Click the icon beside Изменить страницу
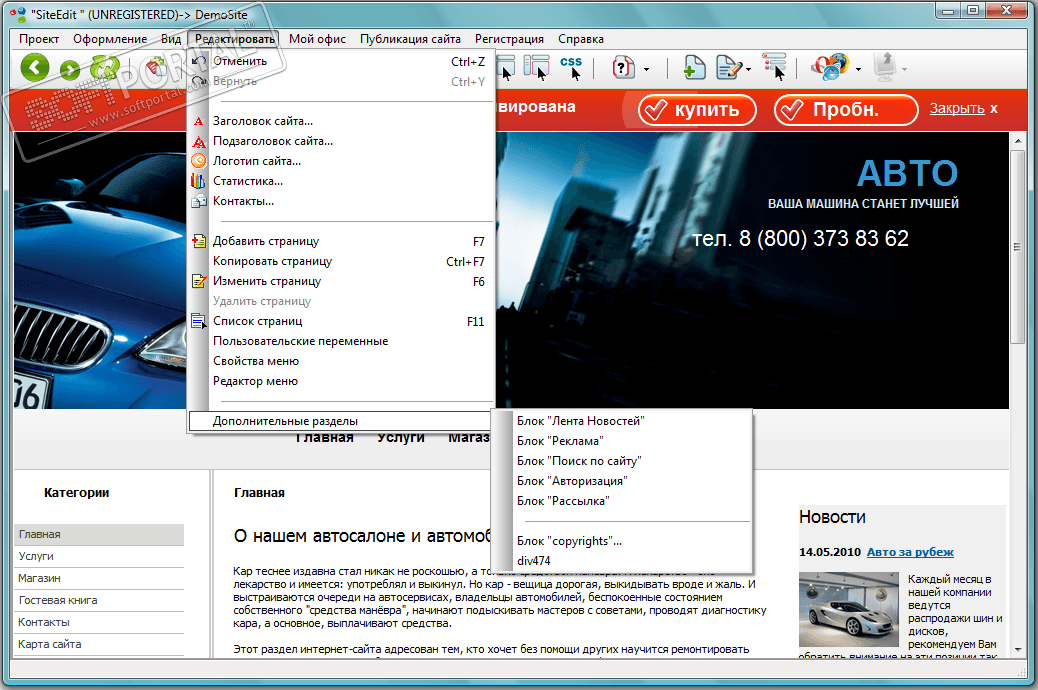Viewport: 1038px width, 690px height. click(x=199, y=281)
